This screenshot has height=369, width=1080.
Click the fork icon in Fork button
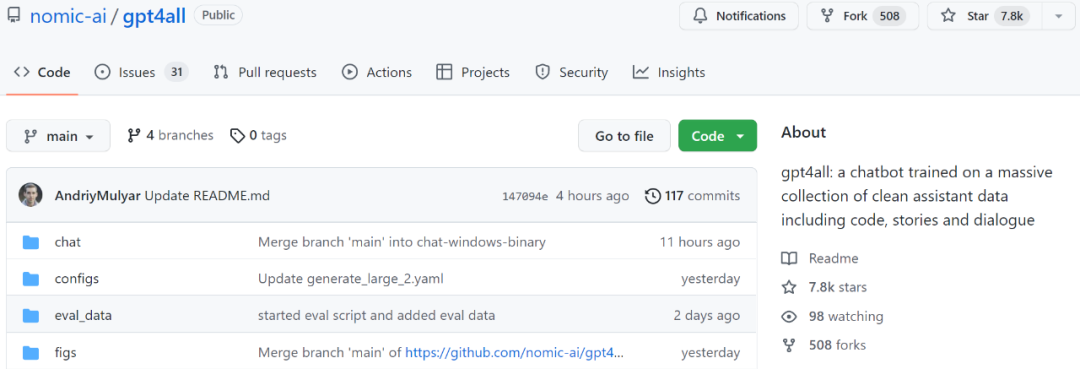click(827, 16)
